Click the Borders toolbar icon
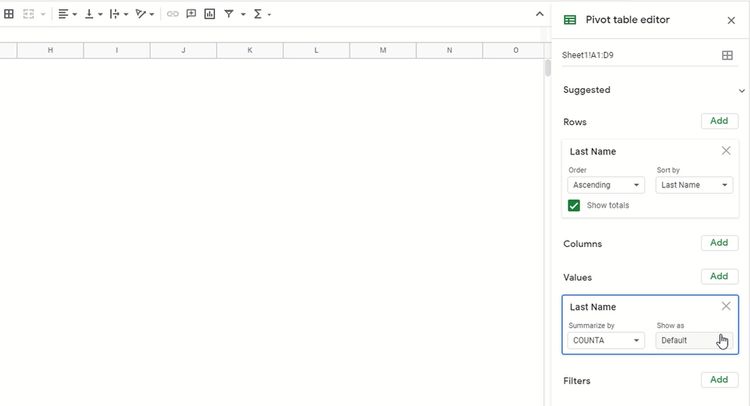 (x=9, y=14)
